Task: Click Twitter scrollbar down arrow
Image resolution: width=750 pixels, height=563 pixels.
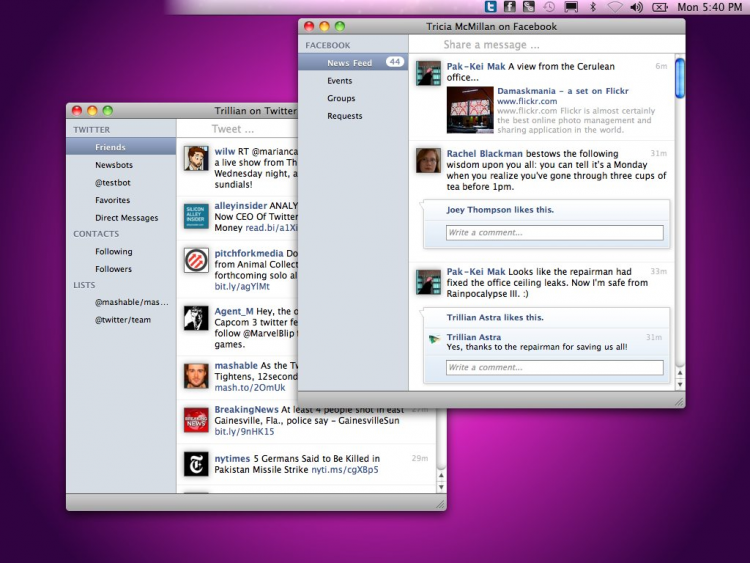Action: pos(441,487)
